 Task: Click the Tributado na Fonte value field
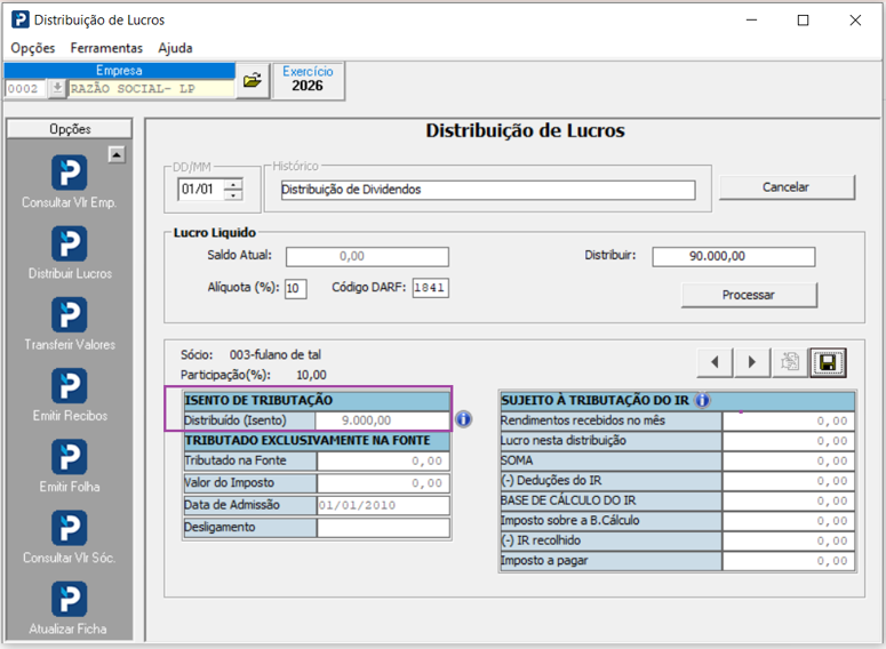(x=383, y=461)
